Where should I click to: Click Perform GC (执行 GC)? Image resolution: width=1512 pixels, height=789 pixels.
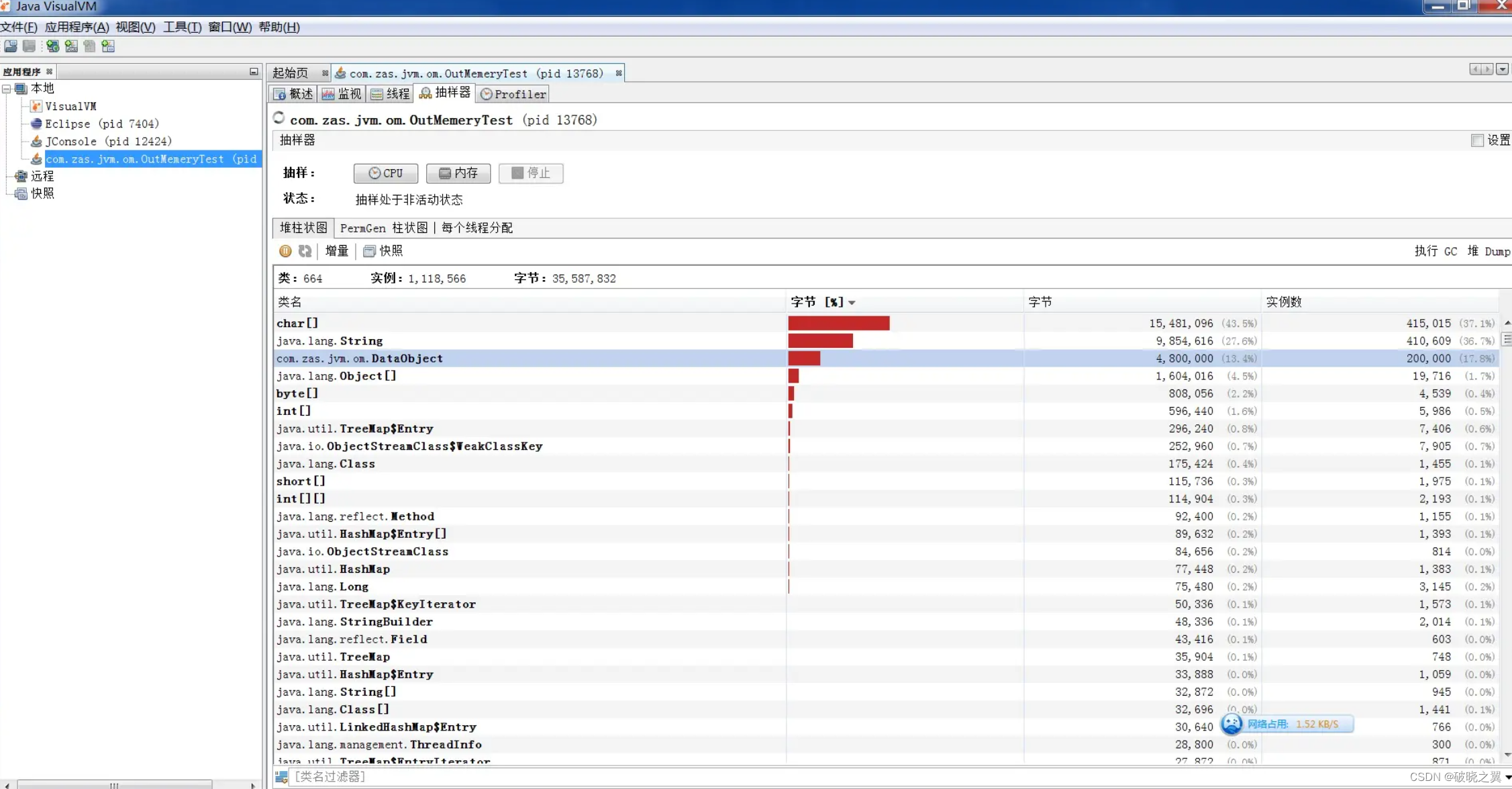pyautogui.click(x=1436, y=251)
